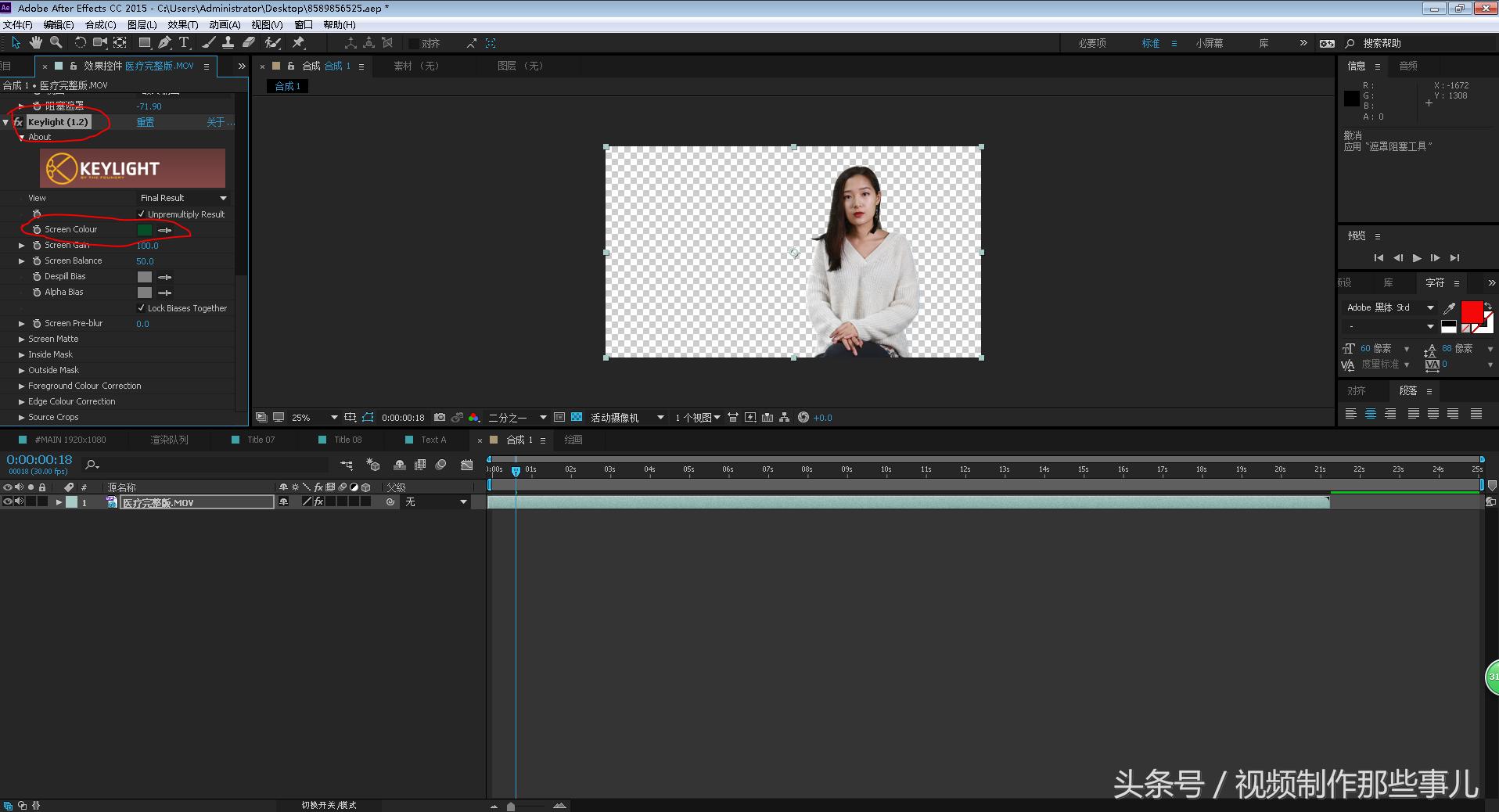1499x812 pixels.
Task: Toggle Lock Biases Together checkbox
Action: pos(142,307)
